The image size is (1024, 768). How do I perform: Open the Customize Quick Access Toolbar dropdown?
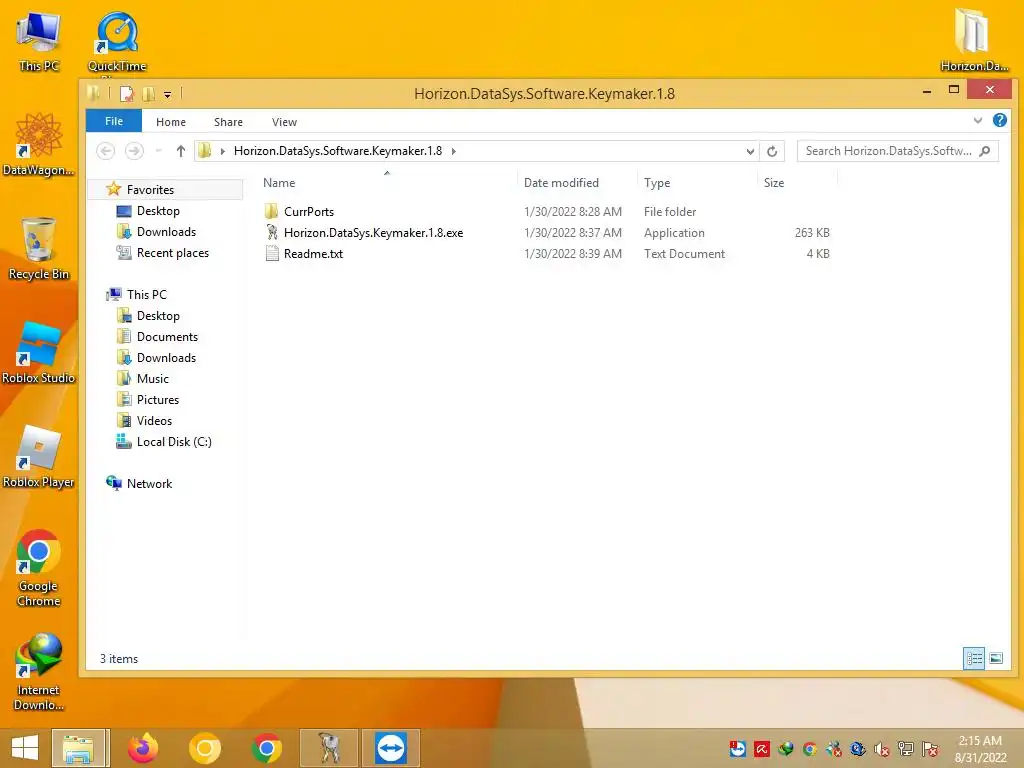tap(167, 95)
